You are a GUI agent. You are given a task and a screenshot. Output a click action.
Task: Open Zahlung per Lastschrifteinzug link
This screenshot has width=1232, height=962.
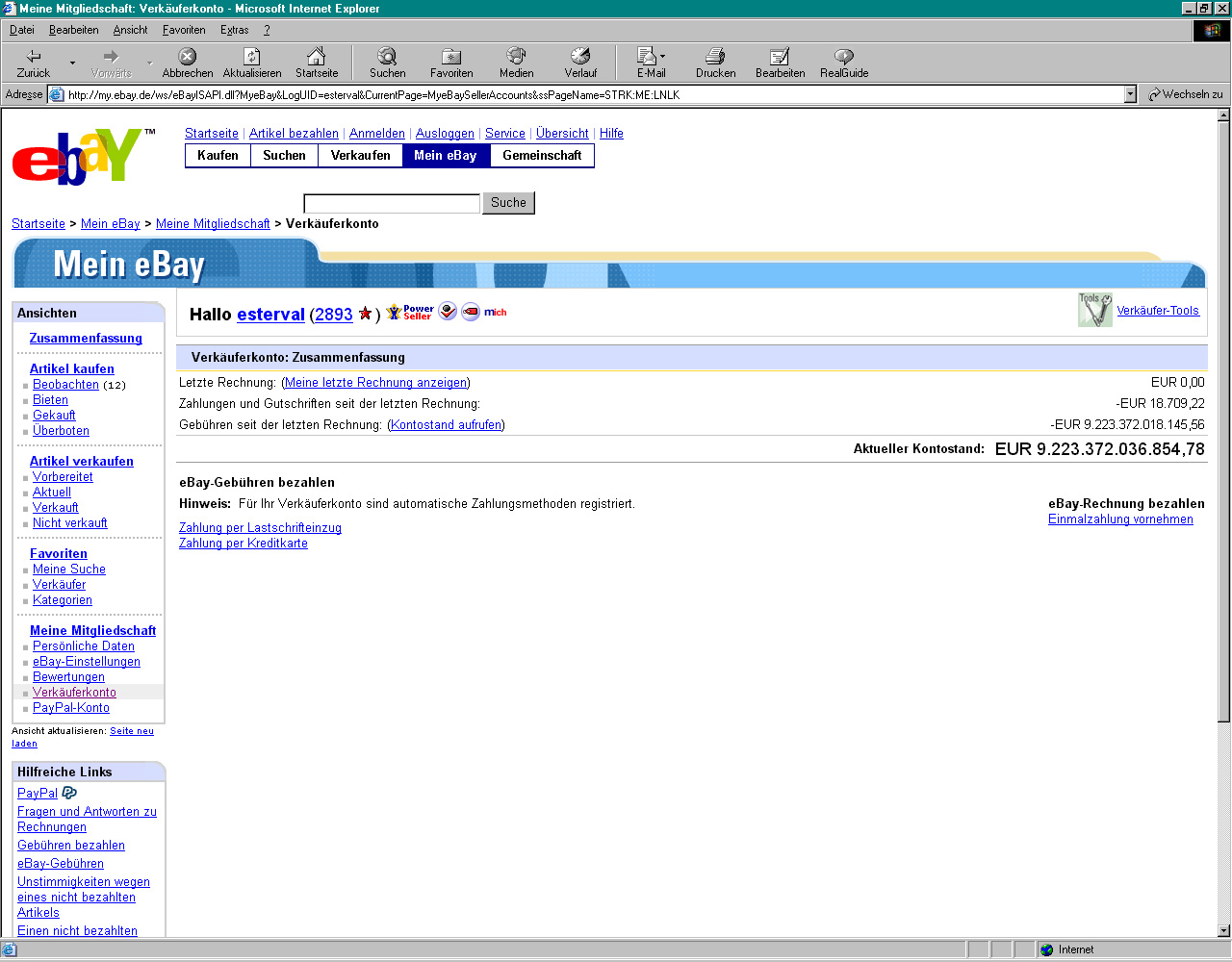tap(260, 528)
